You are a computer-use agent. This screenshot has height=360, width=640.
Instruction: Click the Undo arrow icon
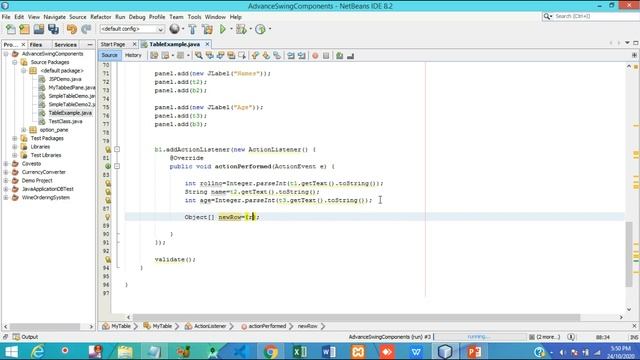tap(72, 29)
